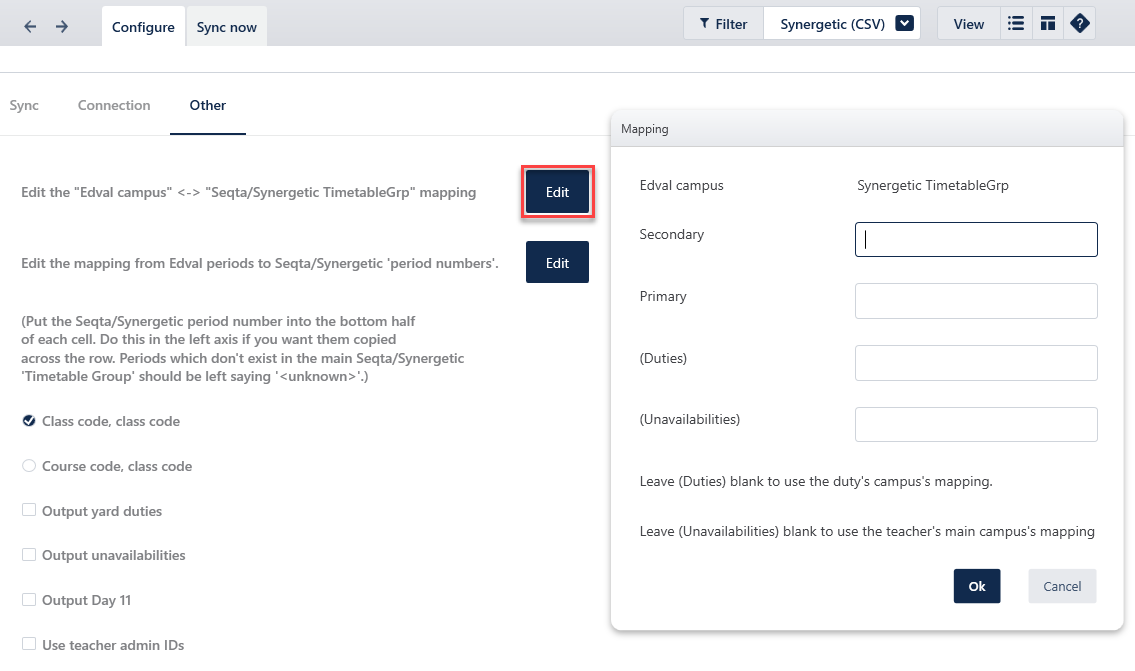Click the Primary mapping input field

[976, 301]
